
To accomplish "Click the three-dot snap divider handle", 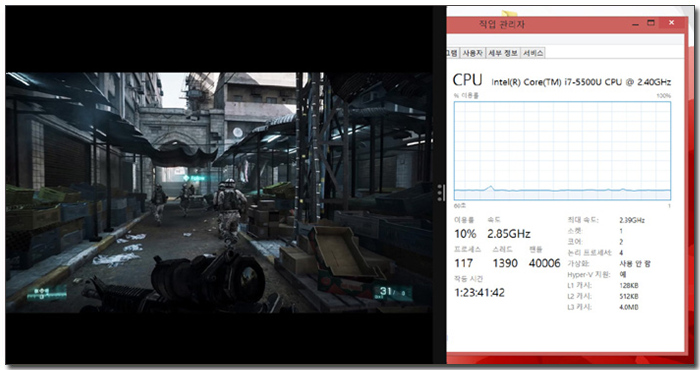I will pyautogui.click(x=440, y=193).
